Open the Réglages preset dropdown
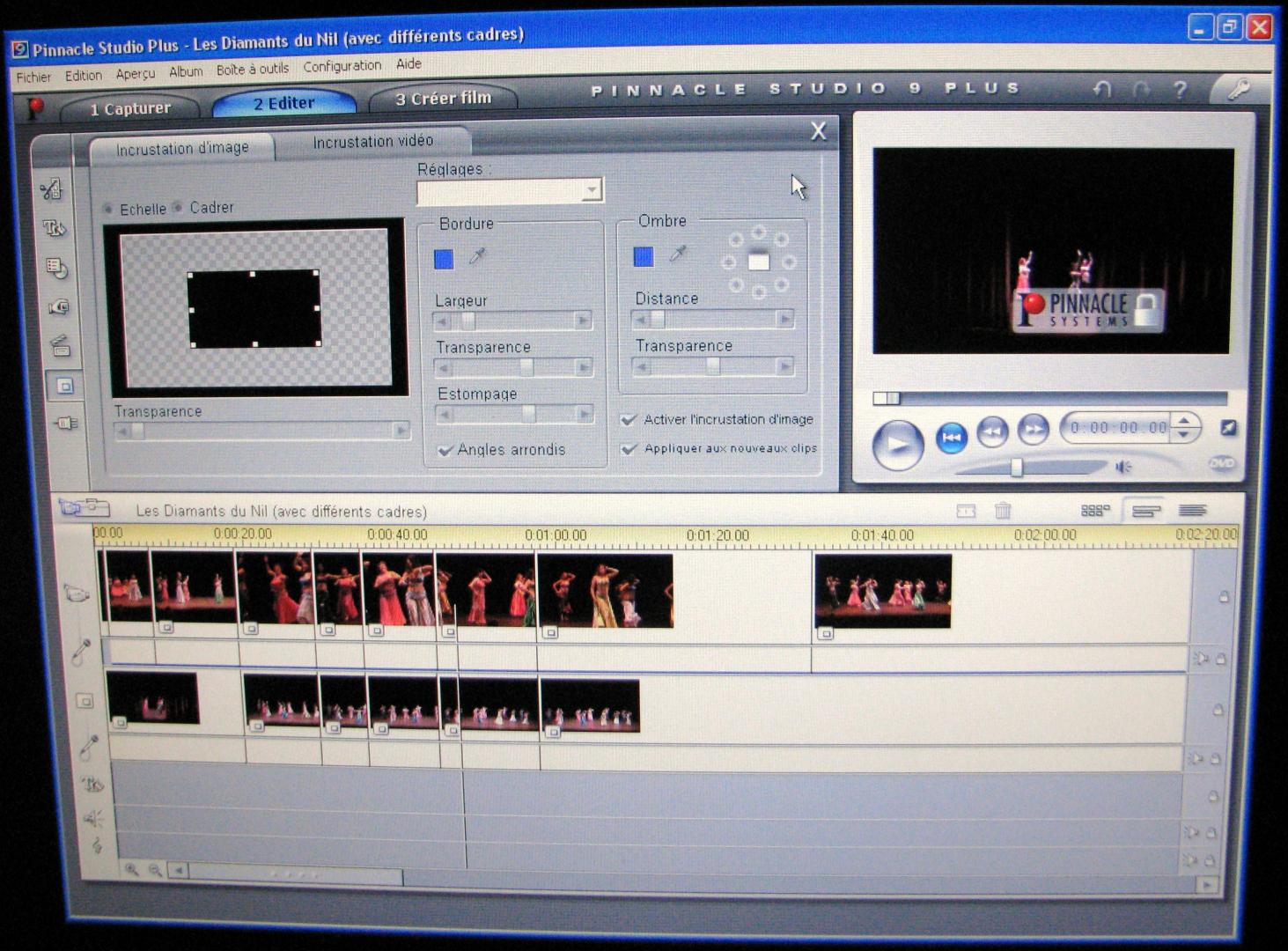The image size is (1288, 951). 592,189
